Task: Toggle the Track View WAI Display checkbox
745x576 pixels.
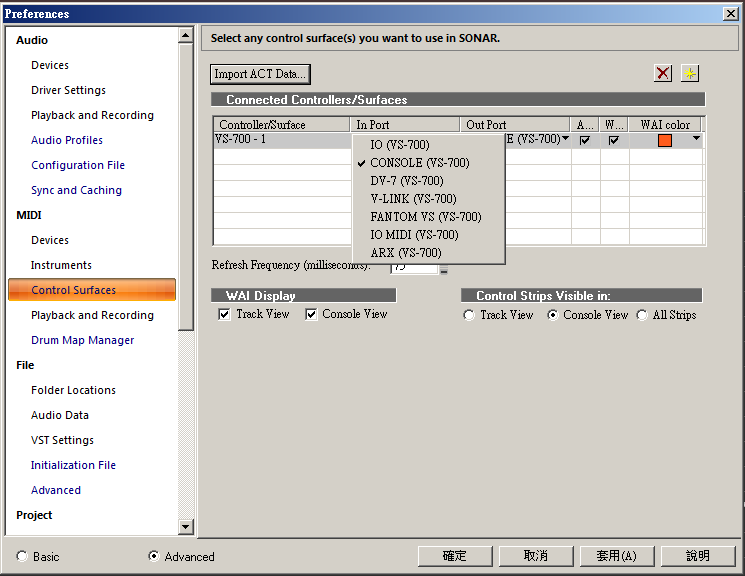Action: [225, 314]
